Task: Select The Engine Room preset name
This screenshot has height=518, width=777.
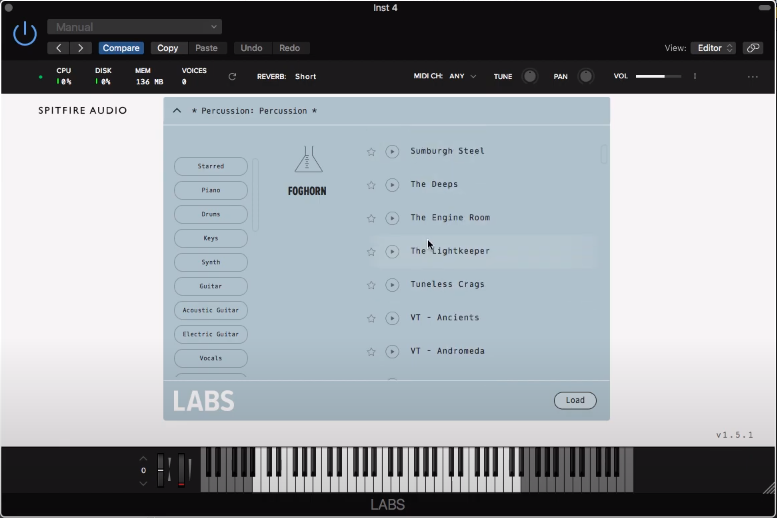Action: 450,218
